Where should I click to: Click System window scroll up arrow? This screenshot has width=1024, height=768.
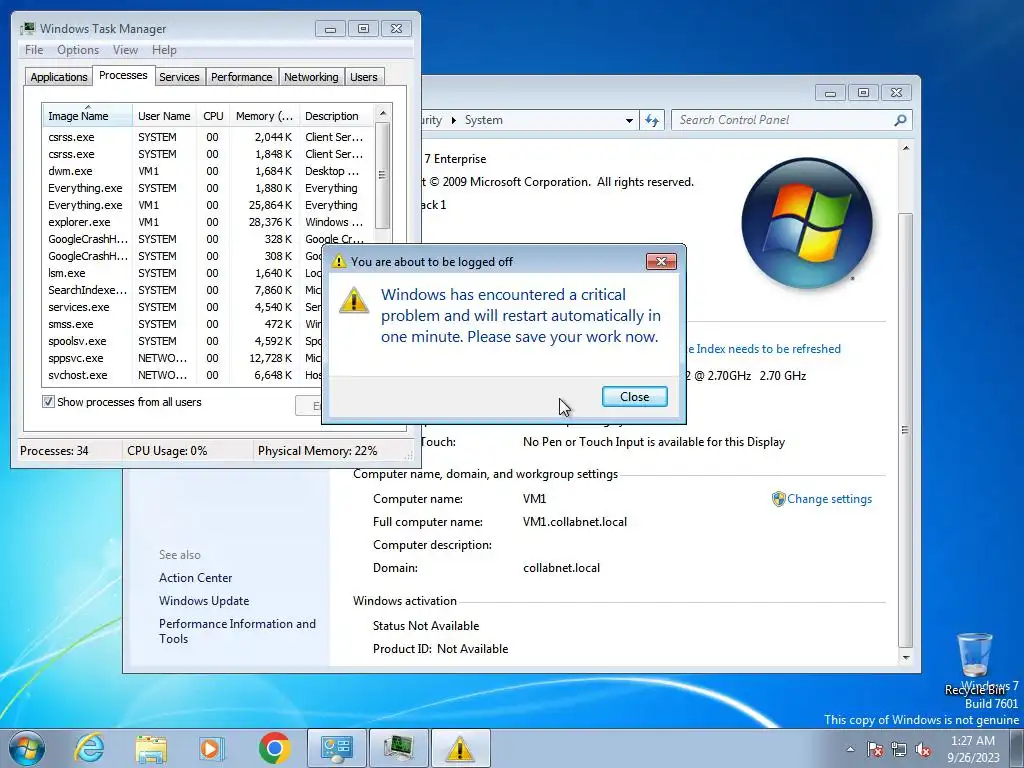click(x=906, y=149)
